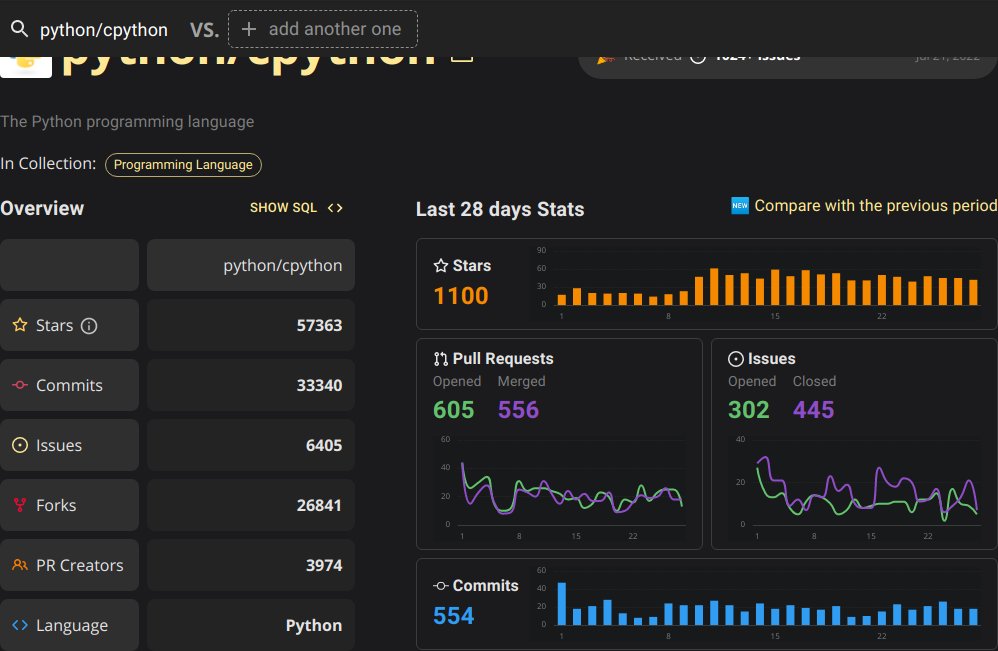The height and width of the screenshot is (651, 998).
Task: Click the Stars info circle icon
Action: (89, 326)
